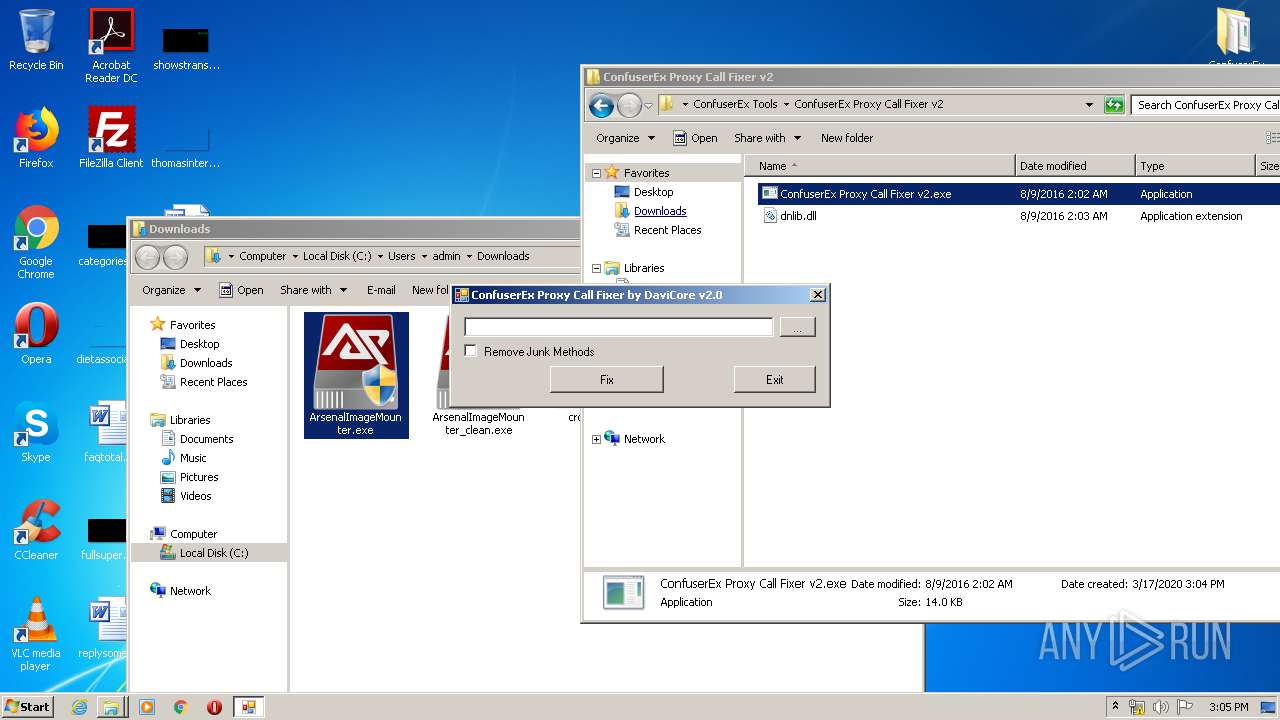Click E-mail in the Downloads toolbar
This screenshot has height=720, width=1280.
click(381, 290)
